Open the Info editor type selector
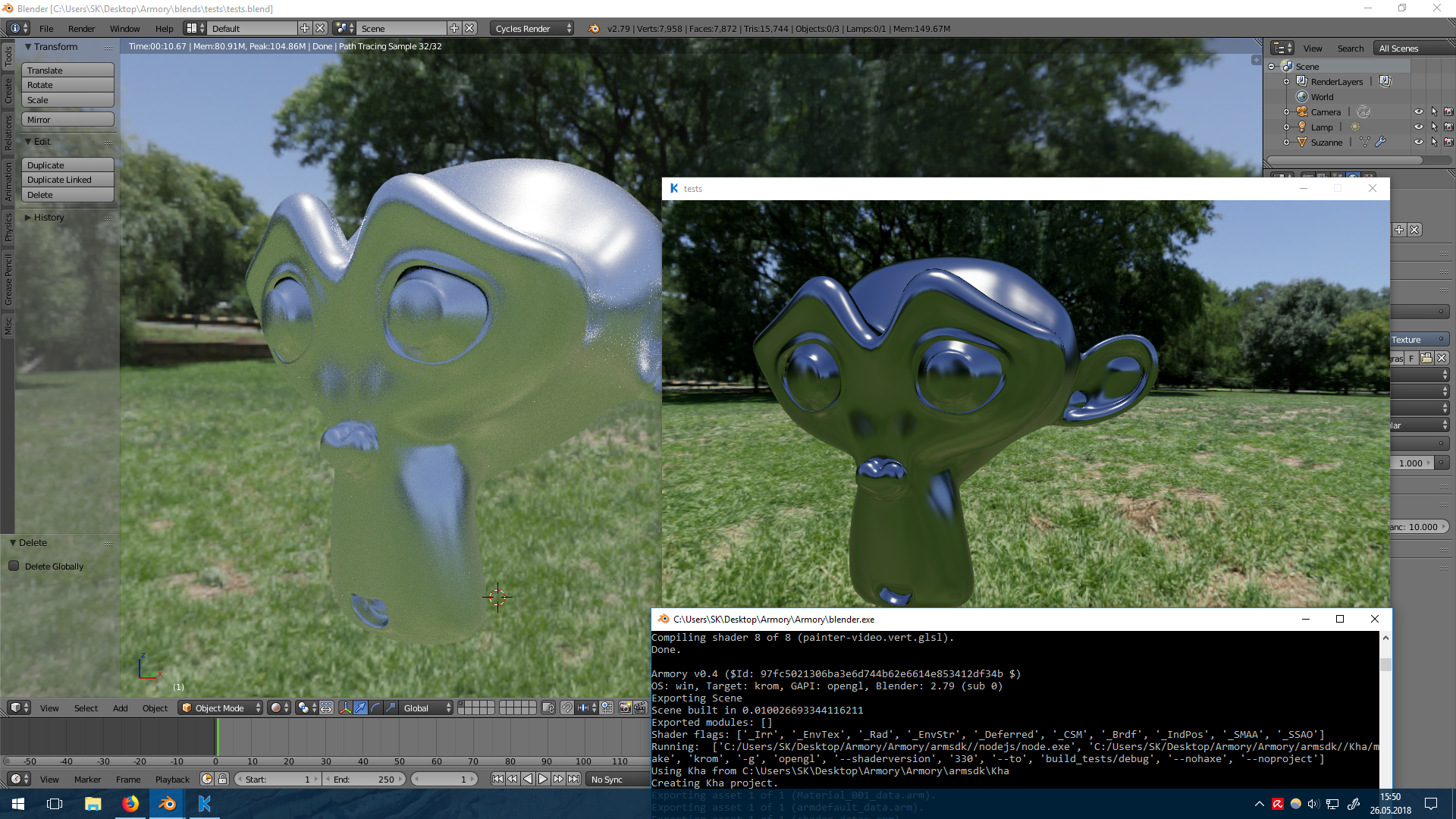This screenshot has height=819, width=1456. (x=18, y=28)
